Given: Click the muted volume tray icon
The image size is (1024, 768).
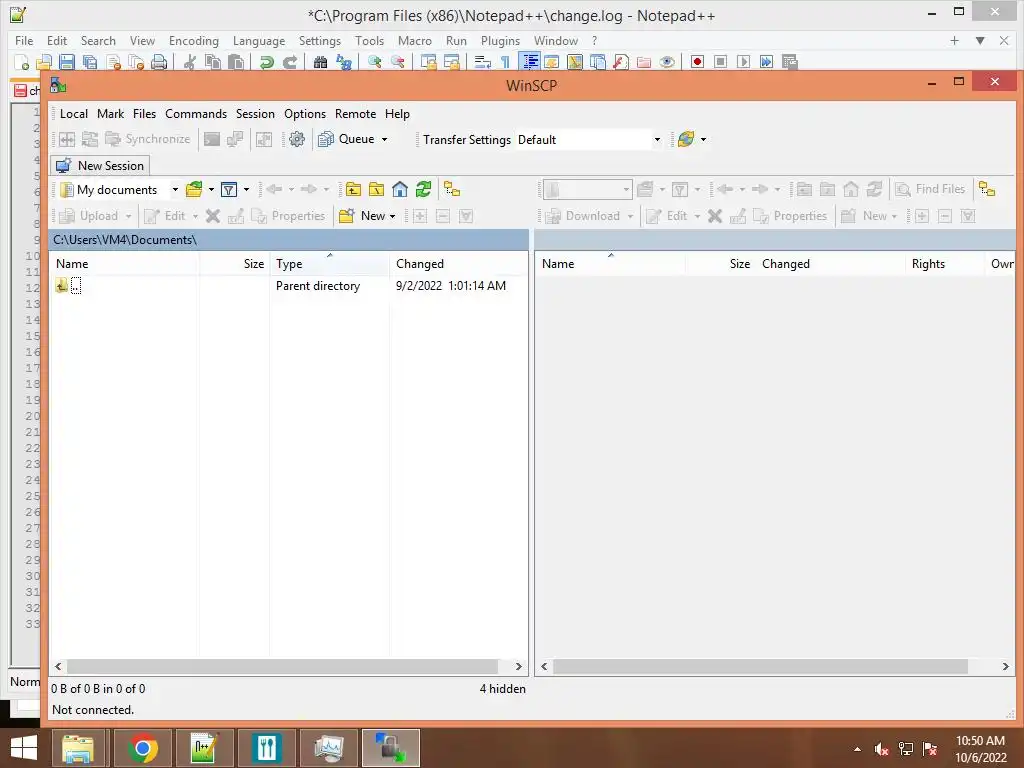Looking at the screenshot, I should [881, 749].
